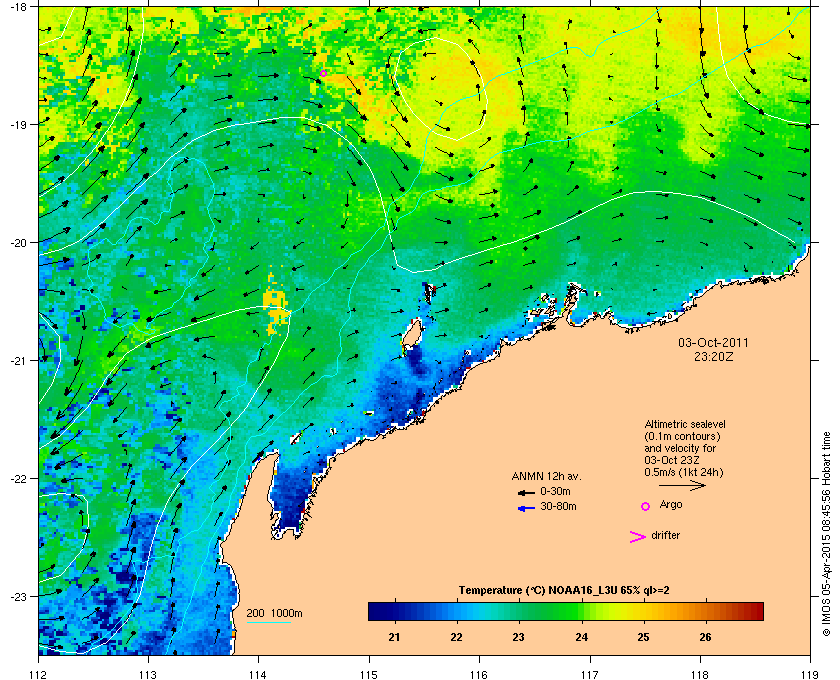
Task: Click the longitude label 117
Action: [590, 674]
